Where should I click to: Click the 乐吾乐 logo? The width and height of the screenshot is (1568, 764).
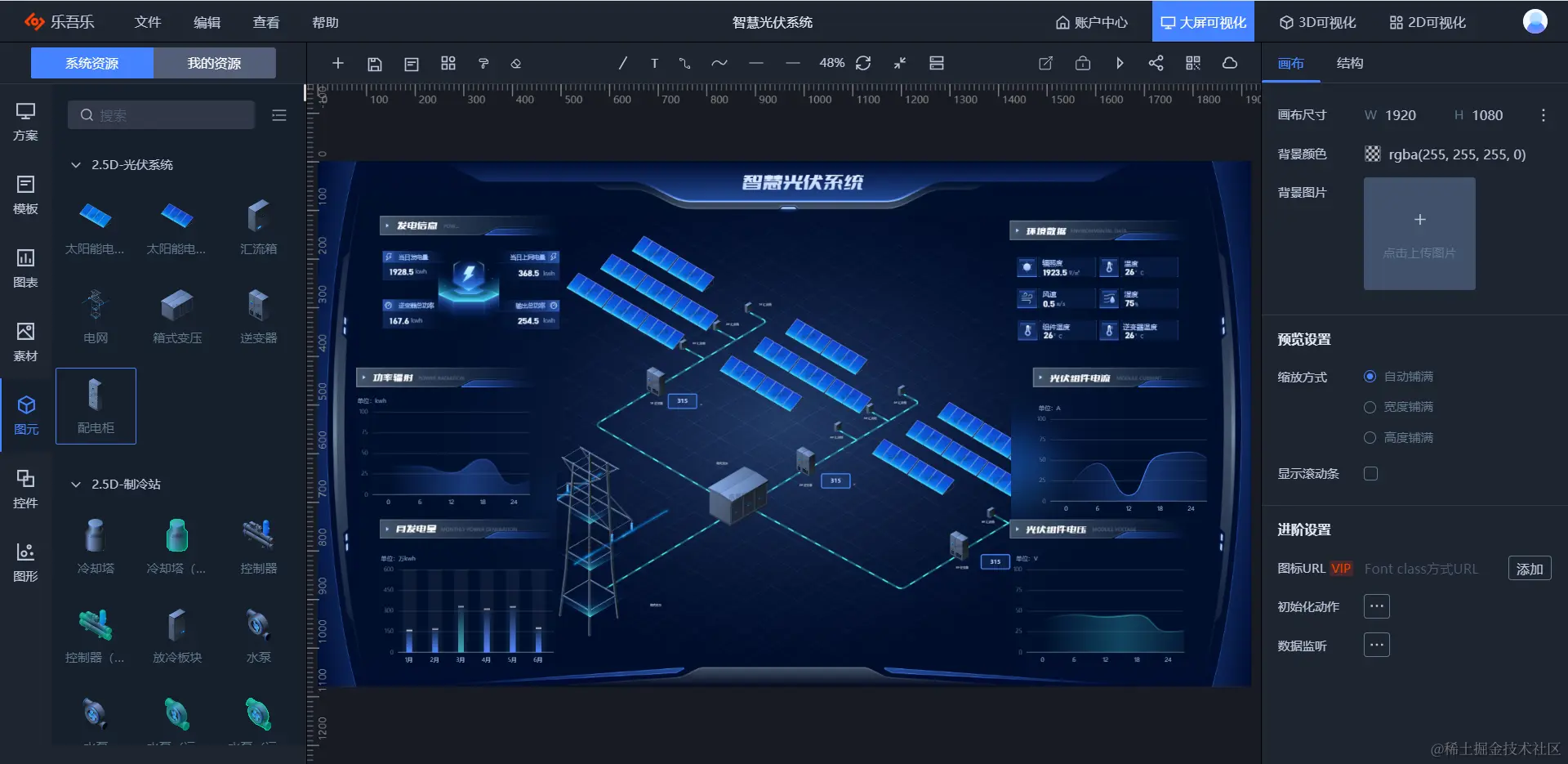(59, 21)
